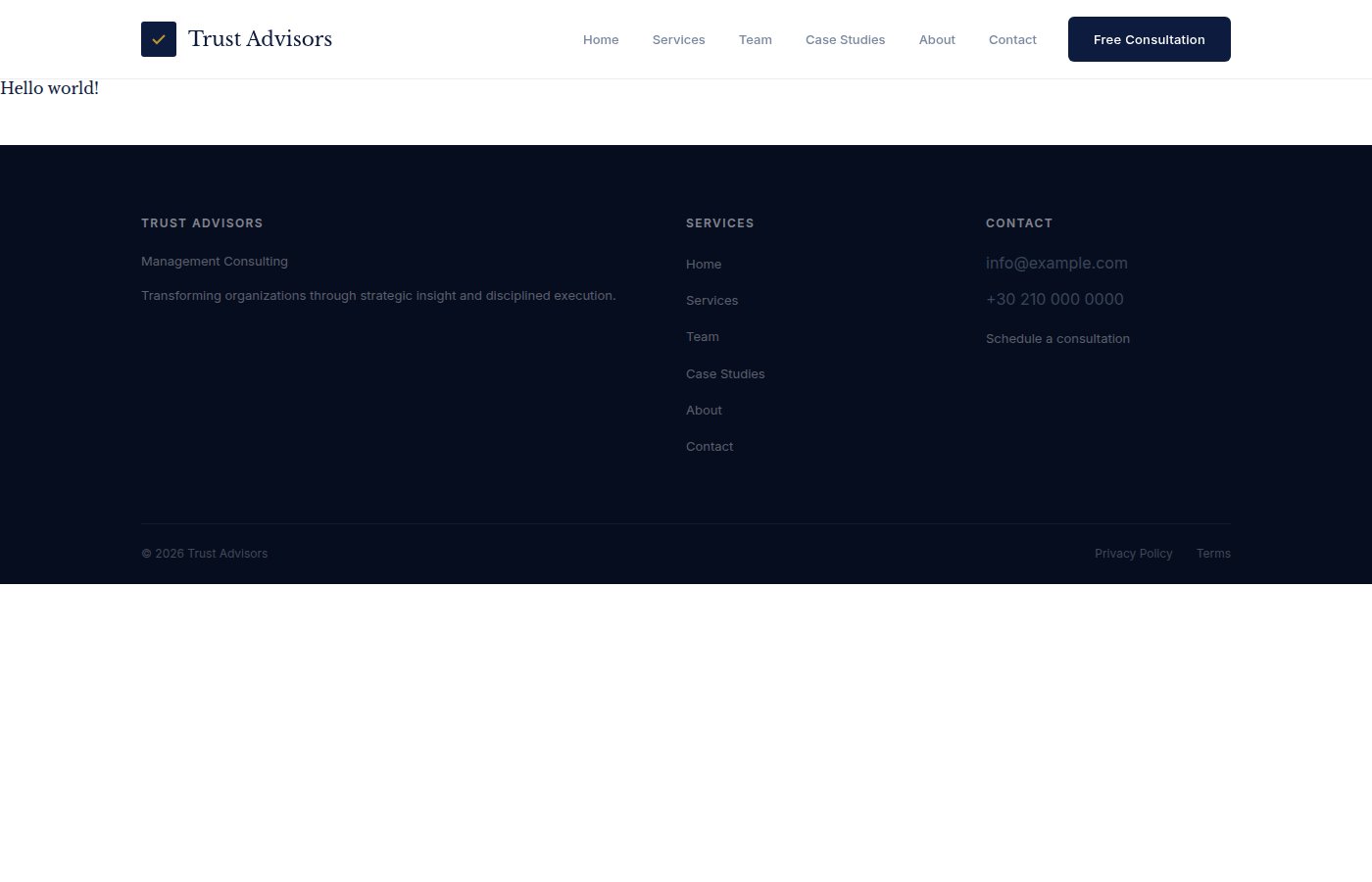Image resolution: width=1372 pixels, height=882 pixels.
Task: Click the info@example.com email link
Action: pyautogui.click(x=1056, y=263)
